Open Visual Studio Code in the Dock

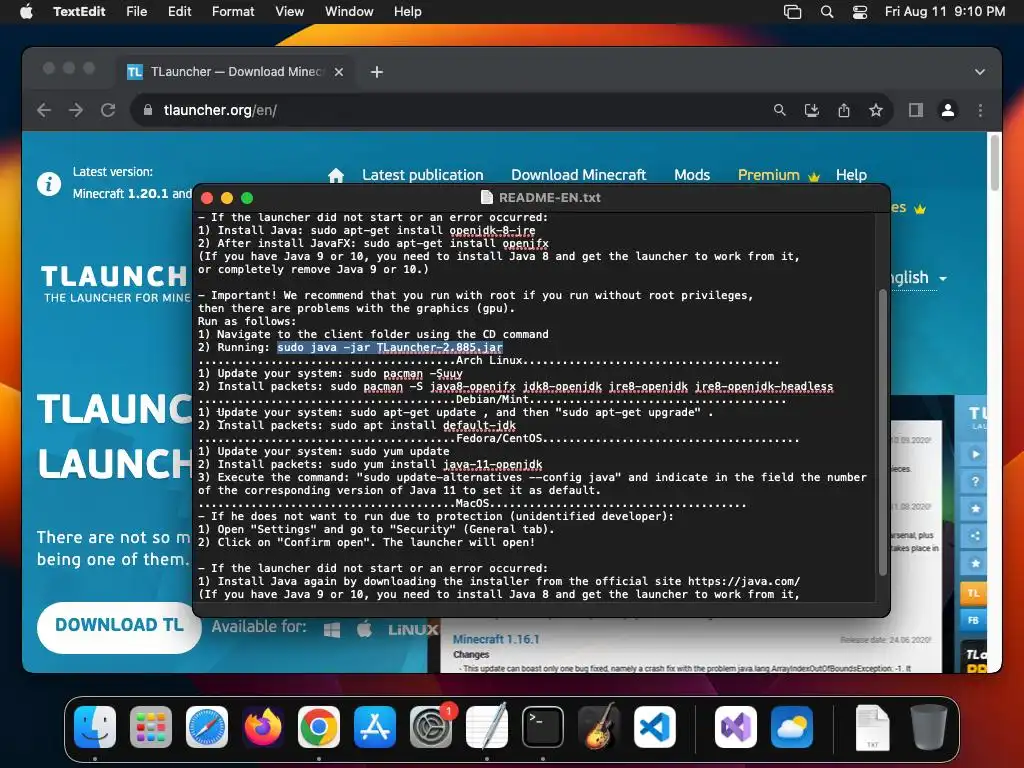[x=654, y=727]
